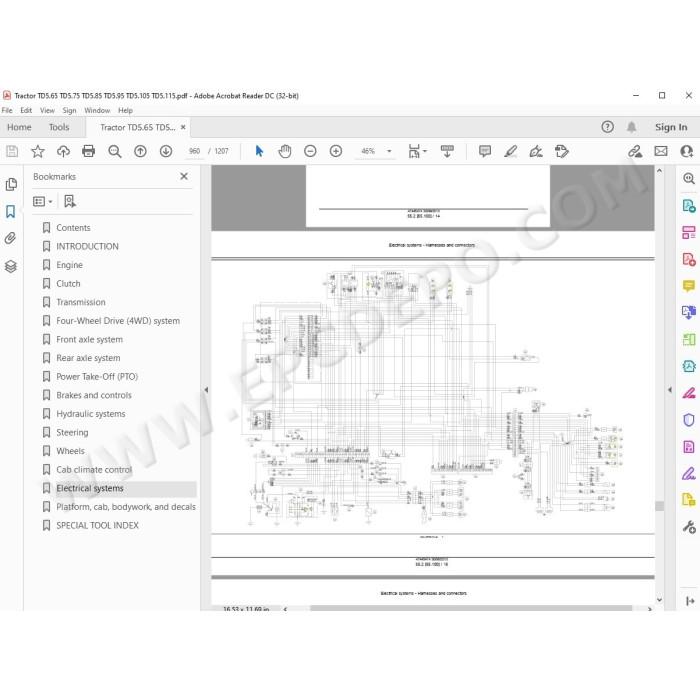Activate the Hand pan tool
This screenshot has height=700, width=700.
point(285,151)
